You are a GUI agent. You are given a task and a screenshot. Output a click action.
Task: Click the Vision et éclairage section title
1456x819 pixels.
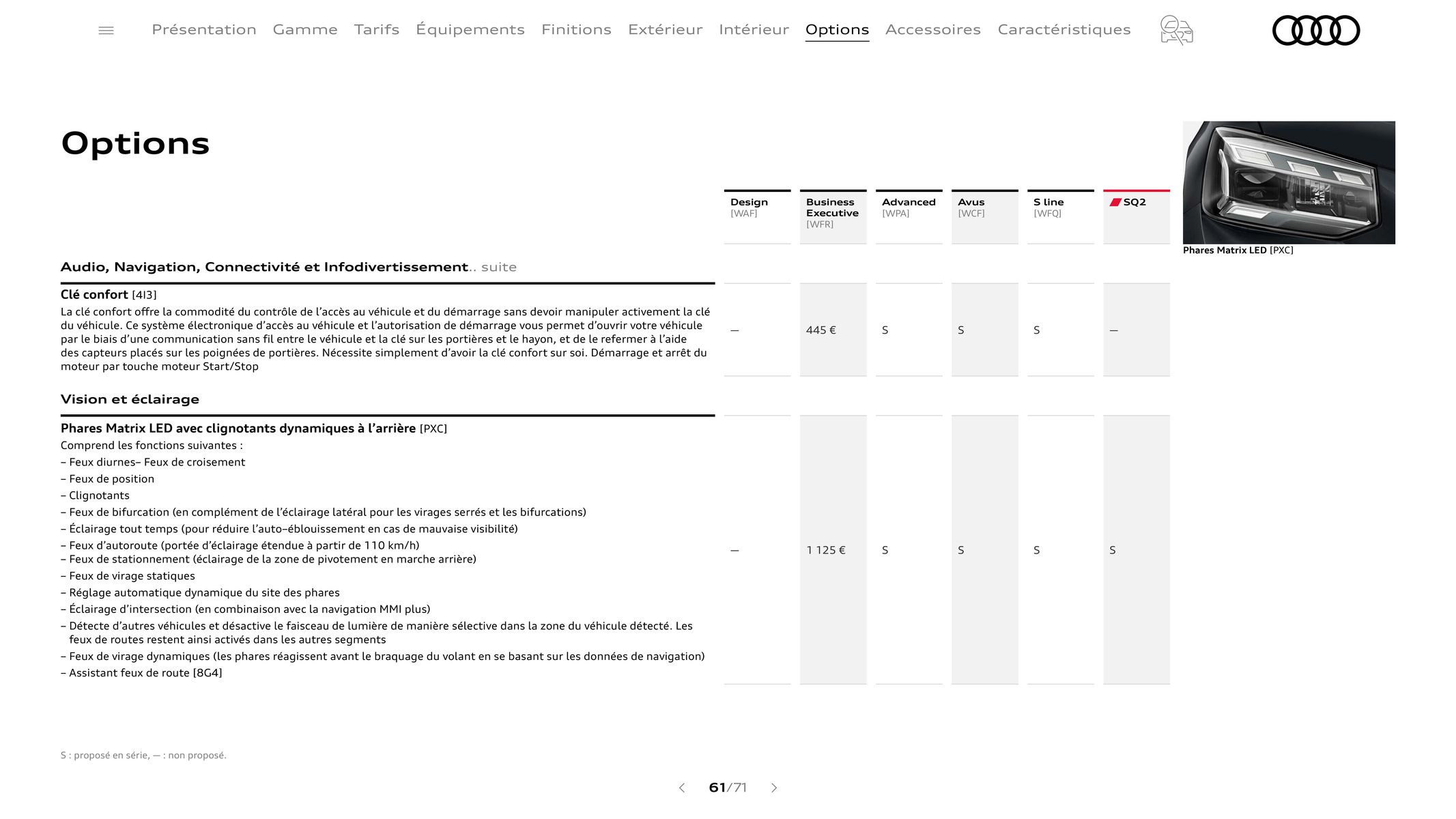pos(130,399)
